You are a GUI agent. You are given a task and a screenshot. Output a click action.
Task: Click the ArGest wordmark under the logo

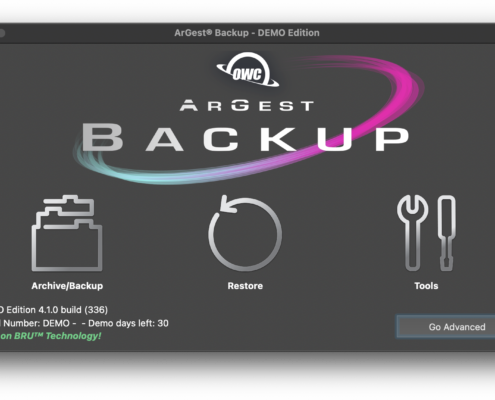coord(247,105)
